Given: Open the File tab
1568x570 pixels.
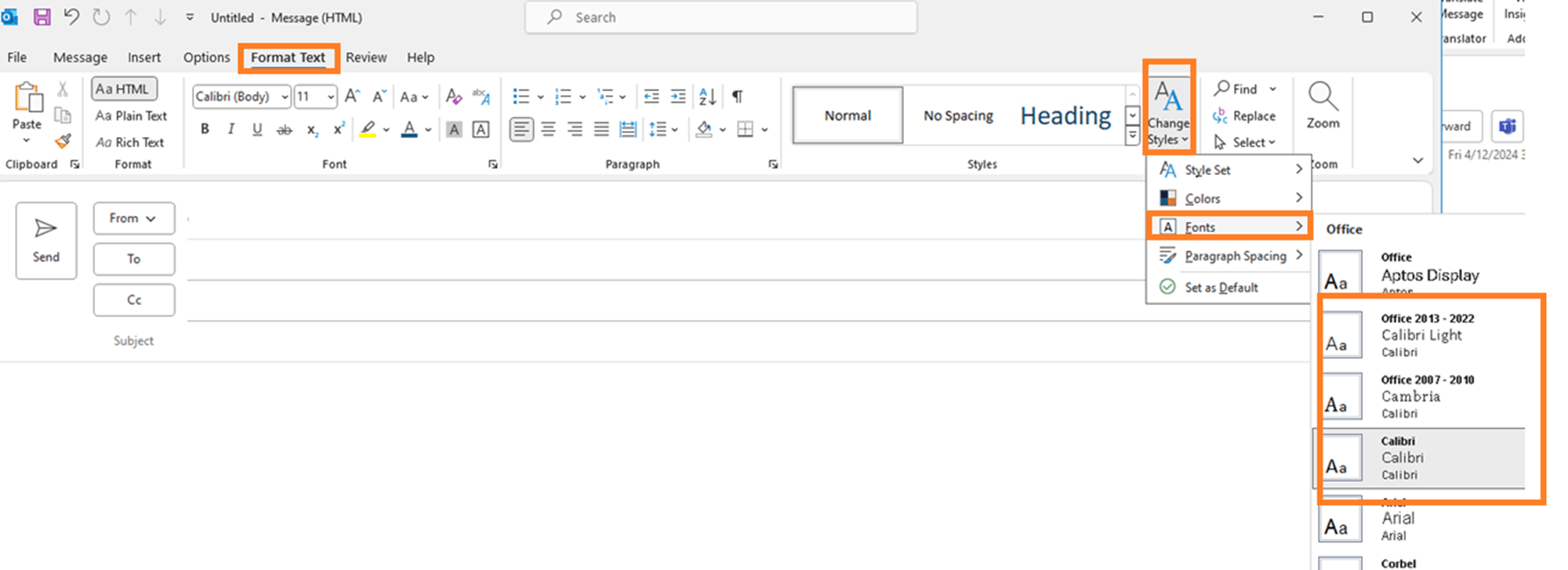Looking at the screenshot, I should 16,57.
